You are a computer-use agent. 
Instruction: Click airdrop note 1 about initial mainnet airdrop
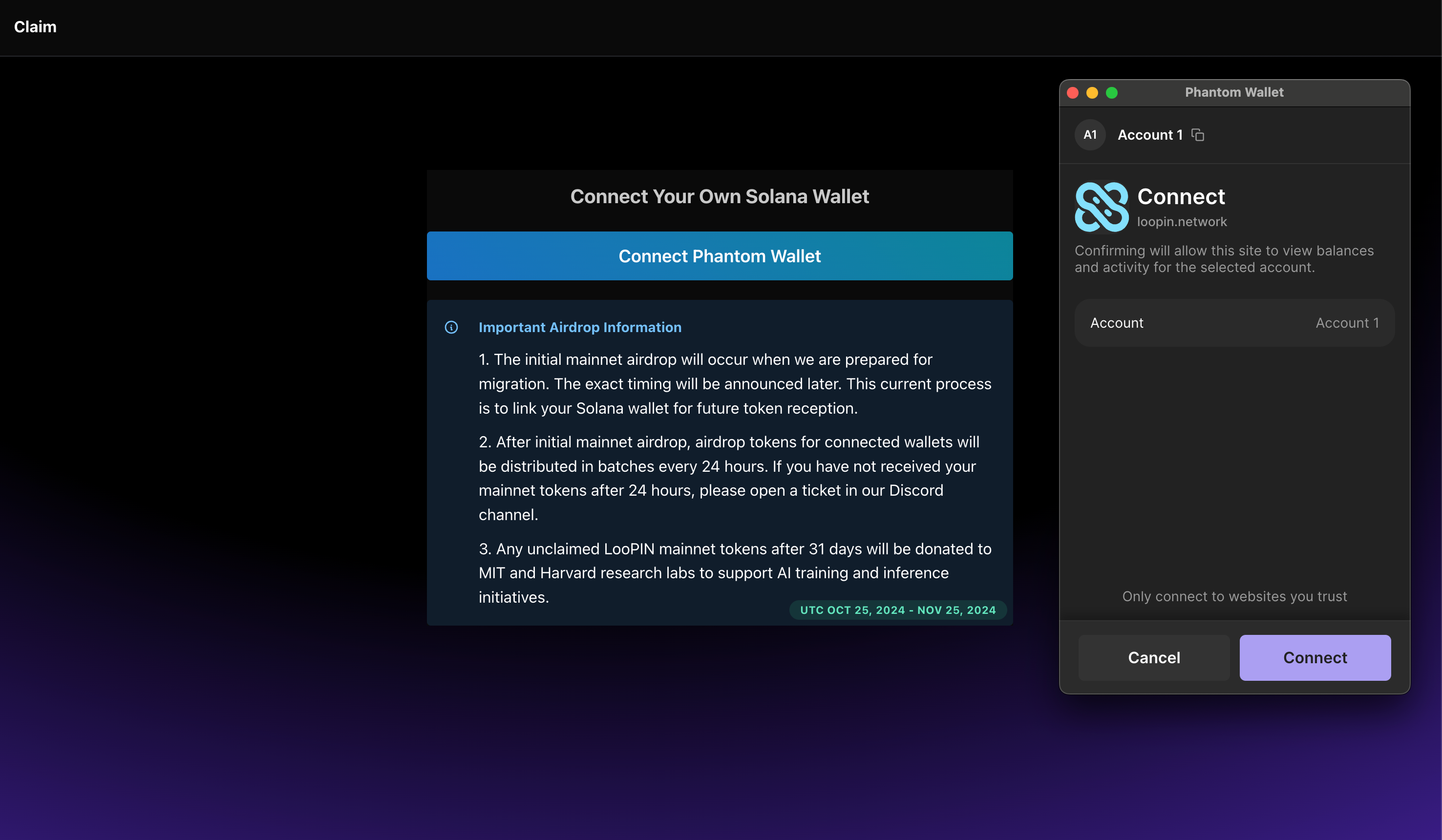coord(735,383)
